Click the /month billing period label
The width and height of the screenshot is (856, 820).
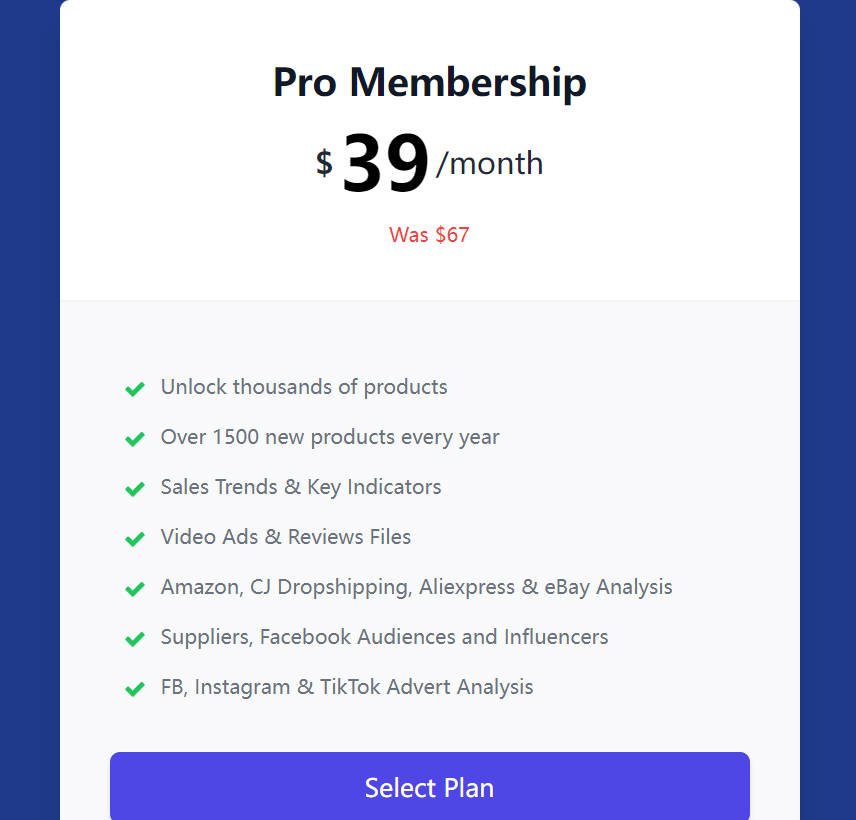click(490, 163)
